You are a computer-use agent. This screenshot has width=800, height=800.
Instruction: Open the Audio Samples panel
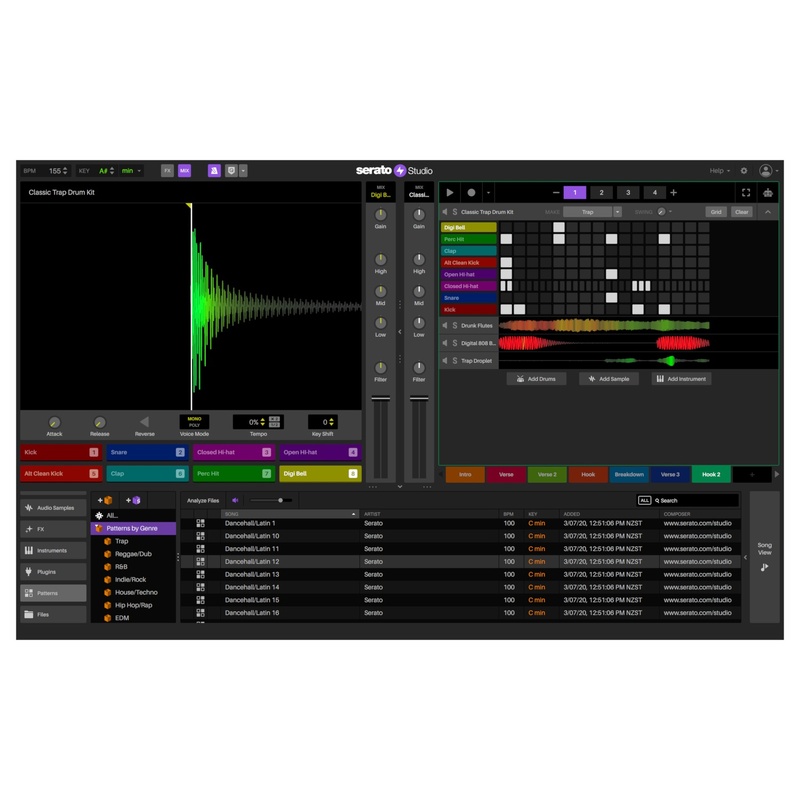[x=53, y=508]
